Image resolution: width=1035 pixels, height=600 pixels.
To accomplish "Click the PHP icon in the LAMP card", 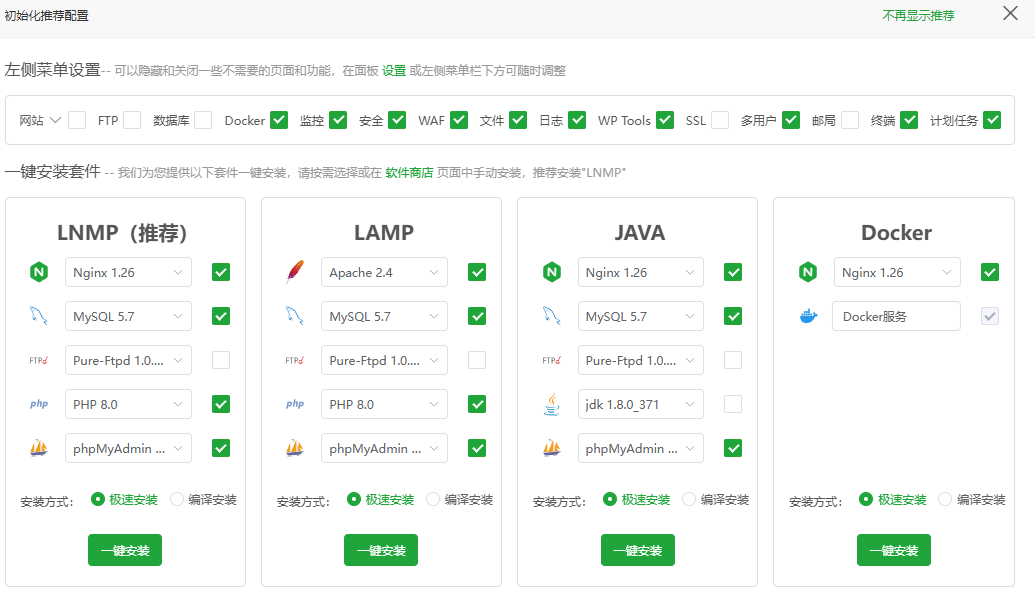I will pyautogui.click(x=295, y=404).
